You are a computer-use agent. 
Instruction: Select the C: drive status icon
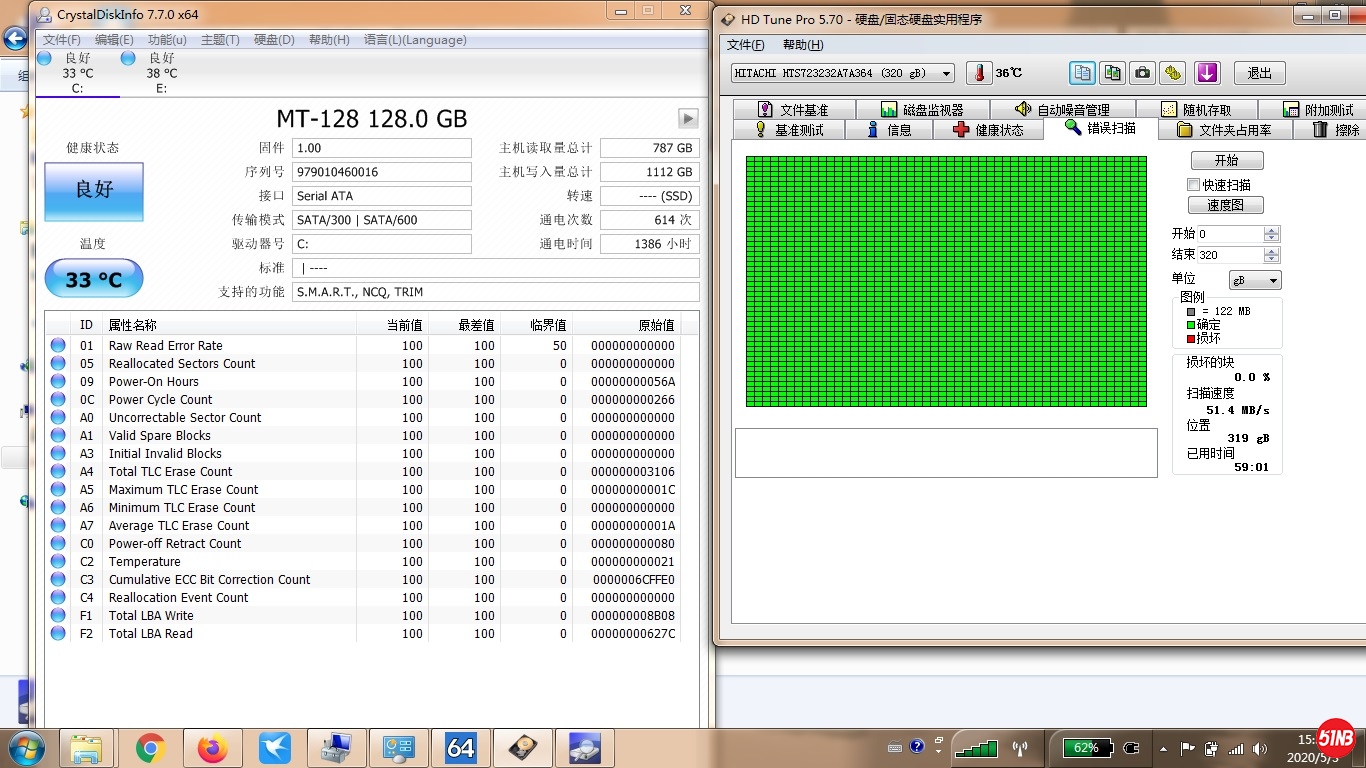click(x=44, y=59)
